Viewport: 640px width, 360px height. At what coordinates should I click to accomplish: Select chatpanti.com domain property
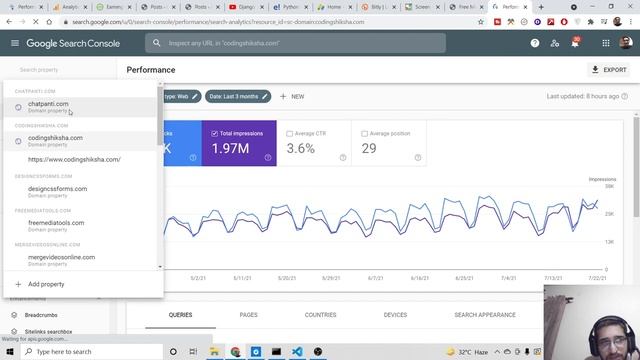point(80,107)
